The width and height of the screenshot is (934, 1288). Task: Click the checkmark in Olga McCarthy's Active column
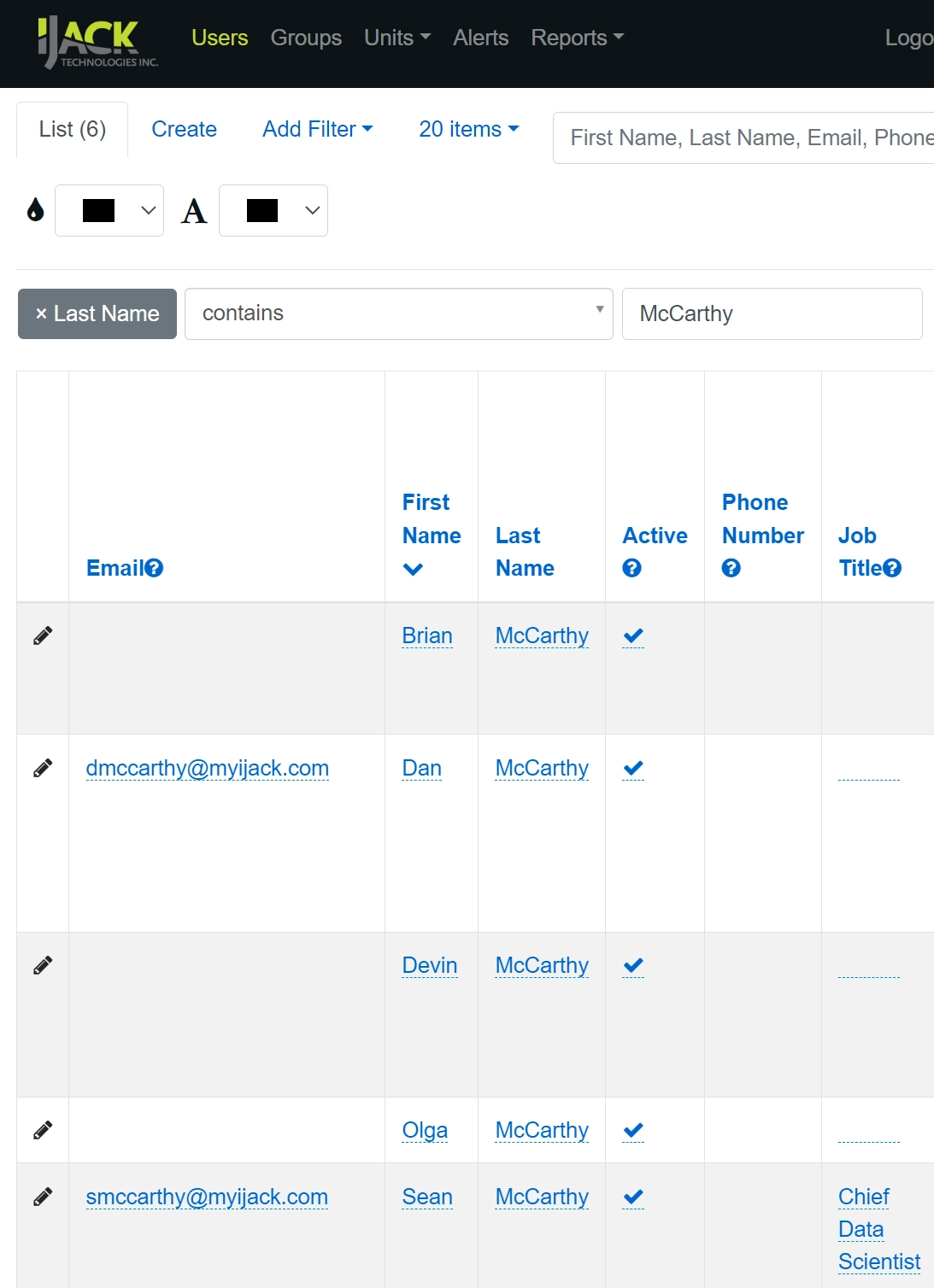[x=633, y=1129]
